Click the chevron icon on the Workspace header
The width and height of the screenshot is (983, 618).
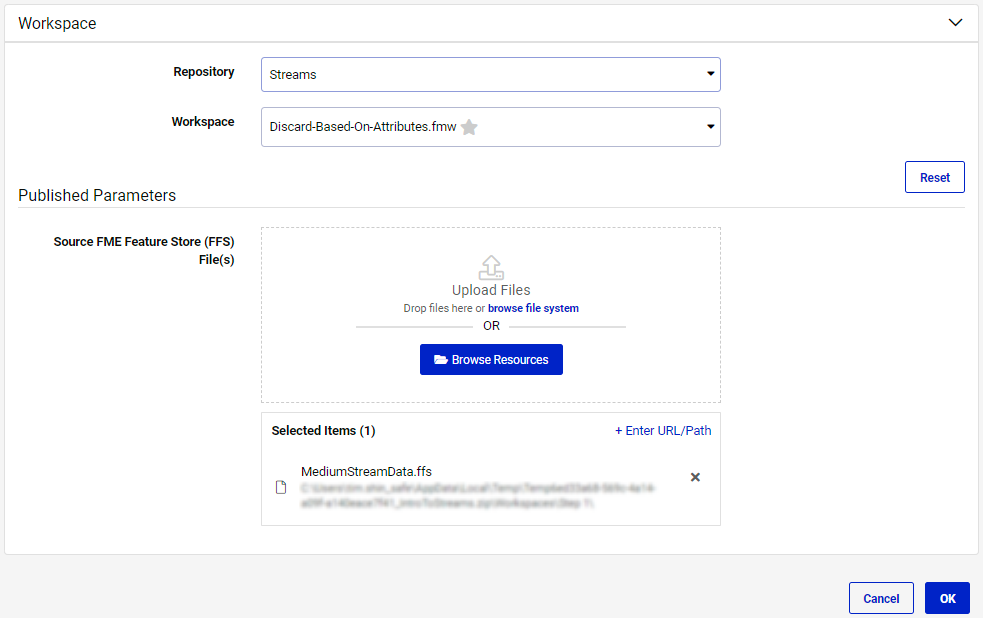[955, 22]
